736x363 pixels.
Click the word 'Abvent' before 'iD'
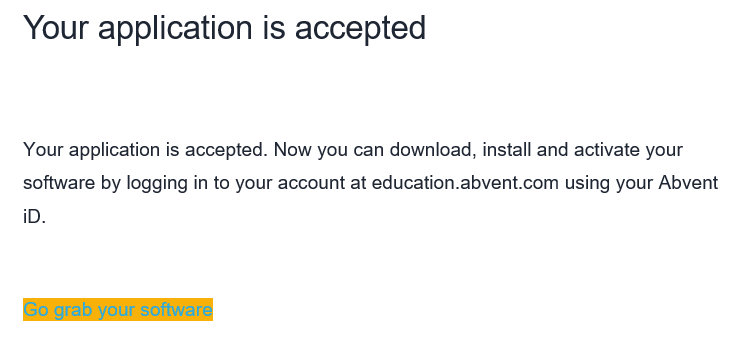pyautogui.click(x=688, y=183)
